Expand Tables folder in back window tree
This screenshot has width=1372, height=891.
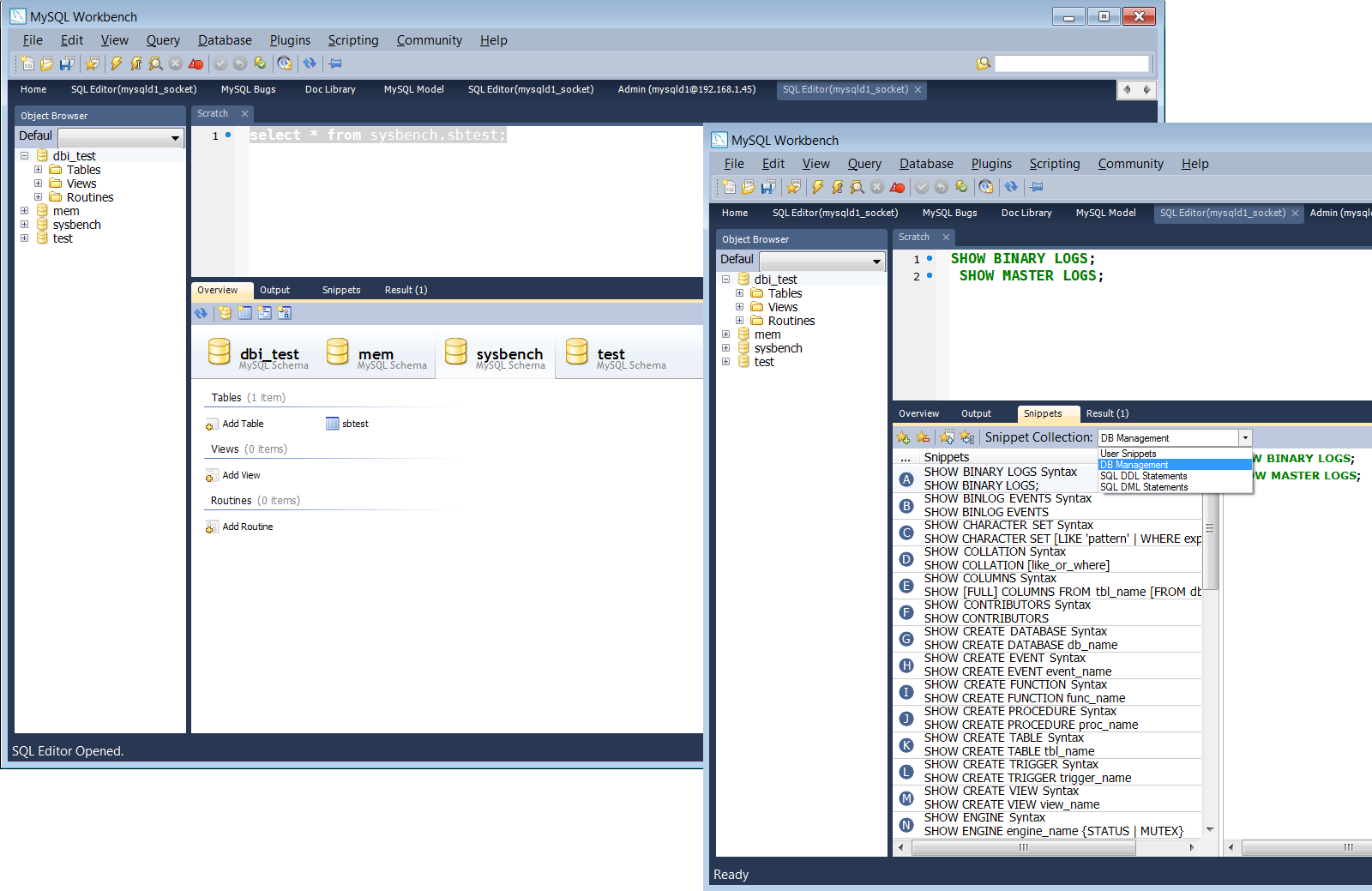39,170
